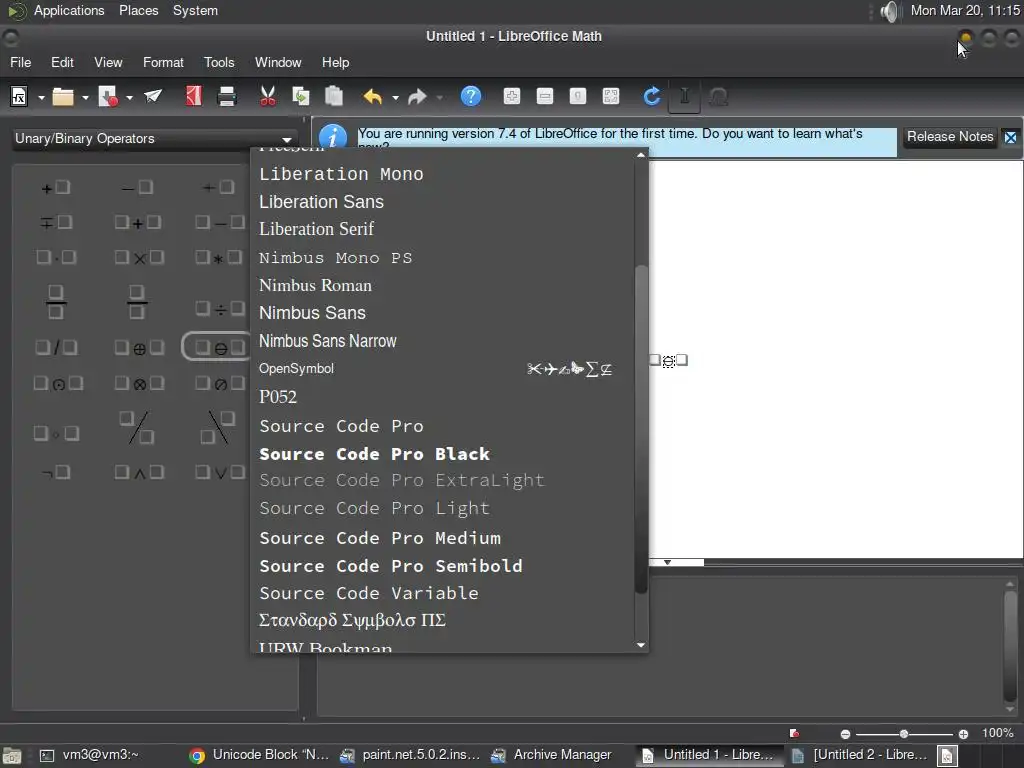Open the Symbols omega icon
The width and height of the screenshot is (1024, 768).
(x=718, y=97)
